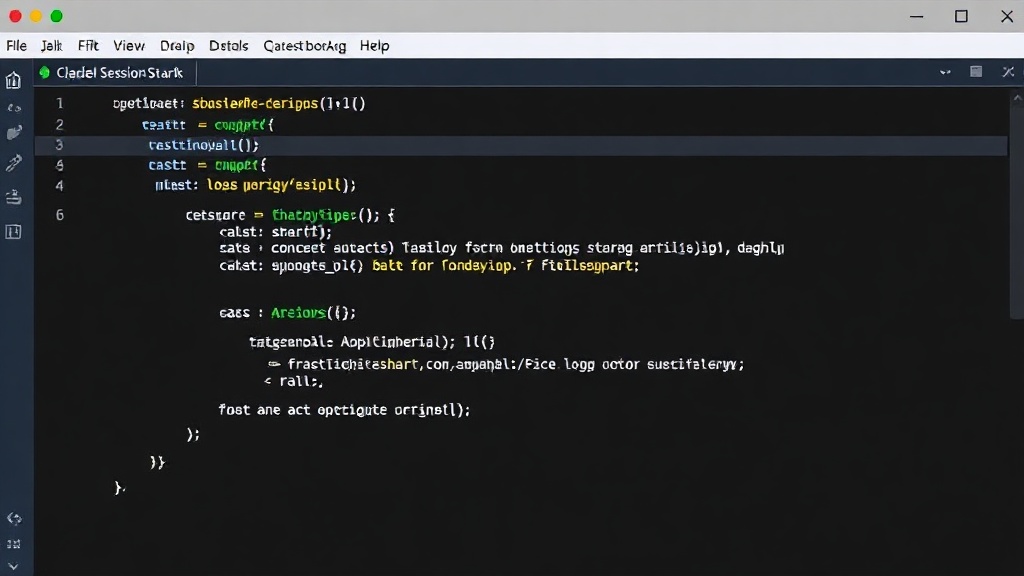1024x576 pixels.
Task: Click the stack tray icon in the sidebar
Action: [14, 197]
